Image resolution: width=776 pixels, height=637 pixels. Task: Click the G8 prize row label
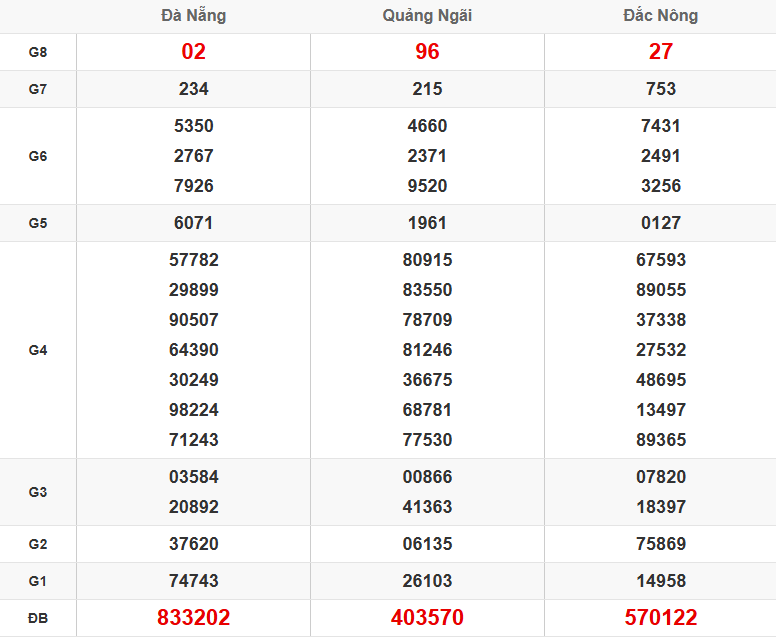38,52
